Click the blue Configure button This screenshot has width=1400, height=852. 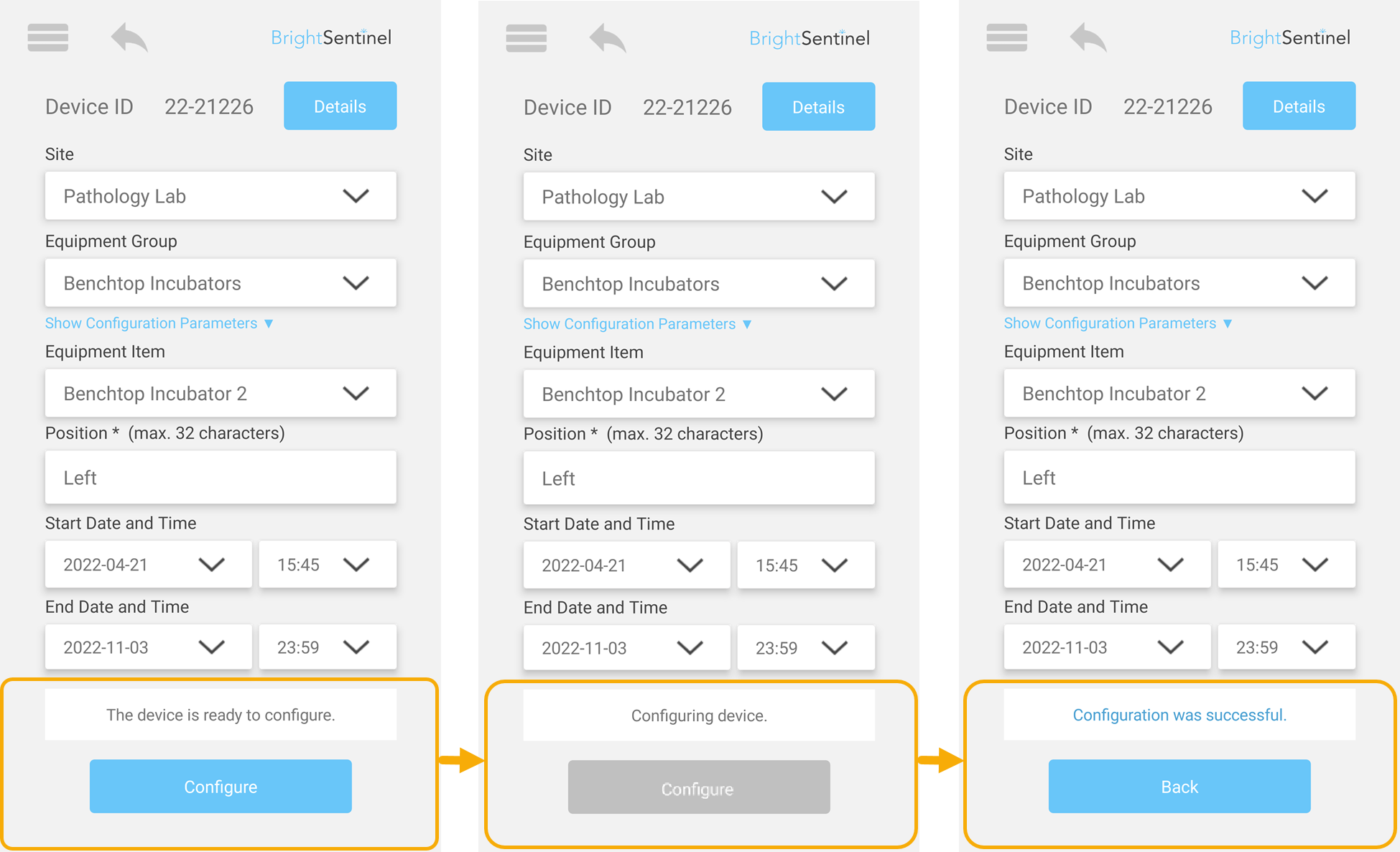221,787
